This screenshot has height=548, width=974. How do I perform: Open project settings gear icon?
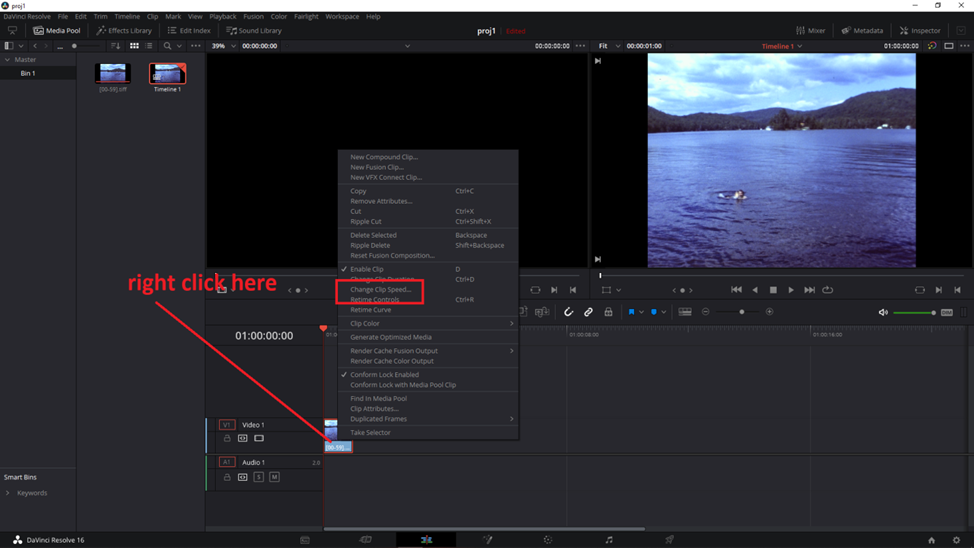[957, 541]
